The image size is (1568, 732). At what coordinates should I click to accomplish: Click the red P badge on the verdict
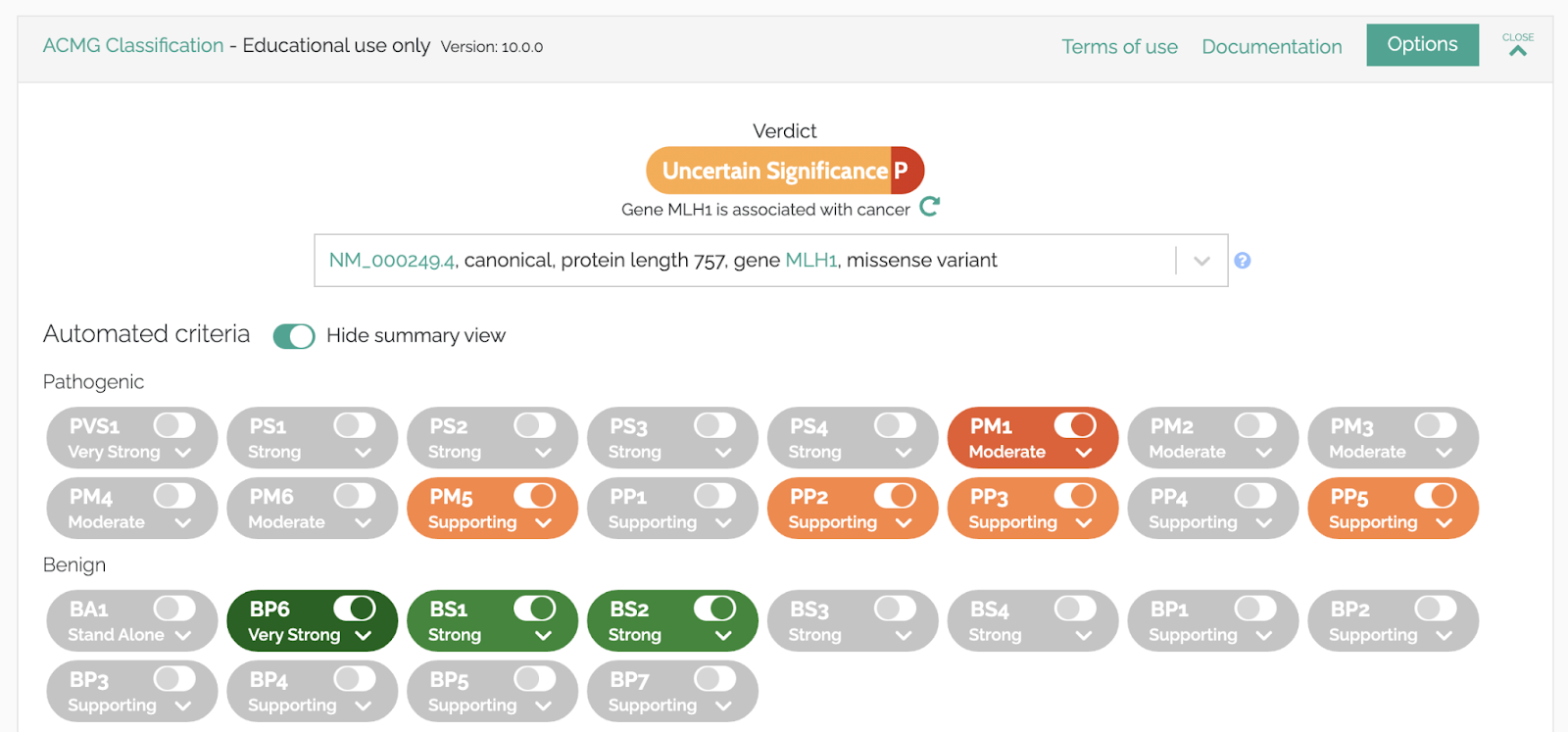pyautogui.click(x=904, y=171)
